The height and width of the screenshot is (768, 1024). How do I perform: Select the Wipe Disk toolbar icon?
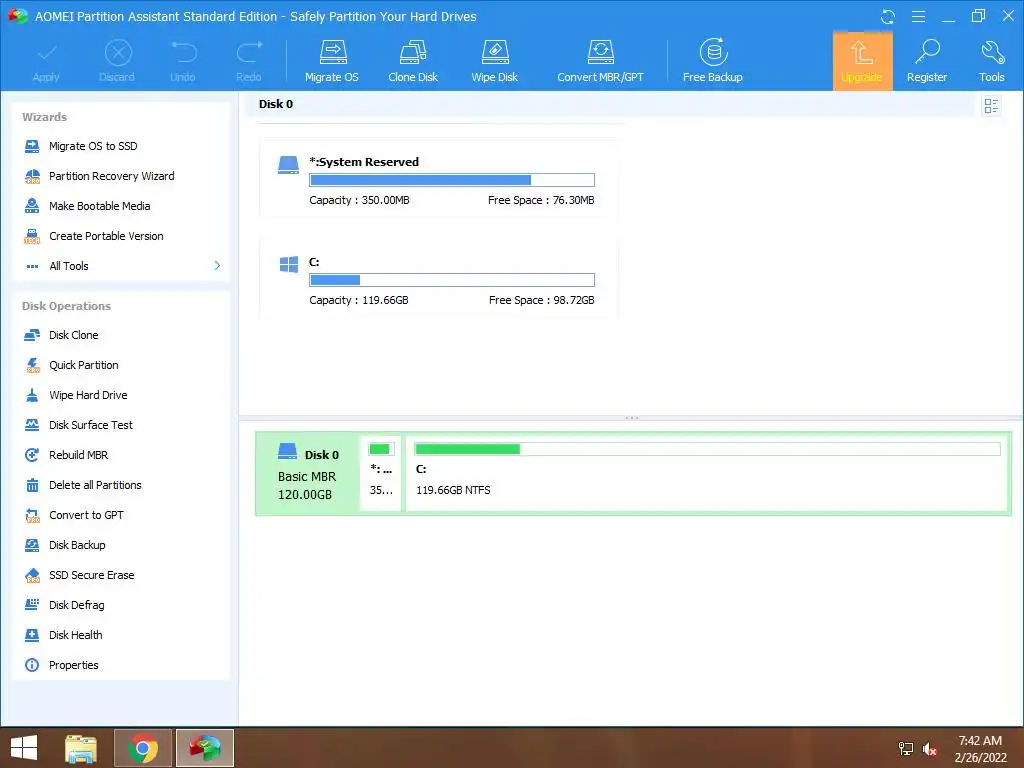(494, 61)
